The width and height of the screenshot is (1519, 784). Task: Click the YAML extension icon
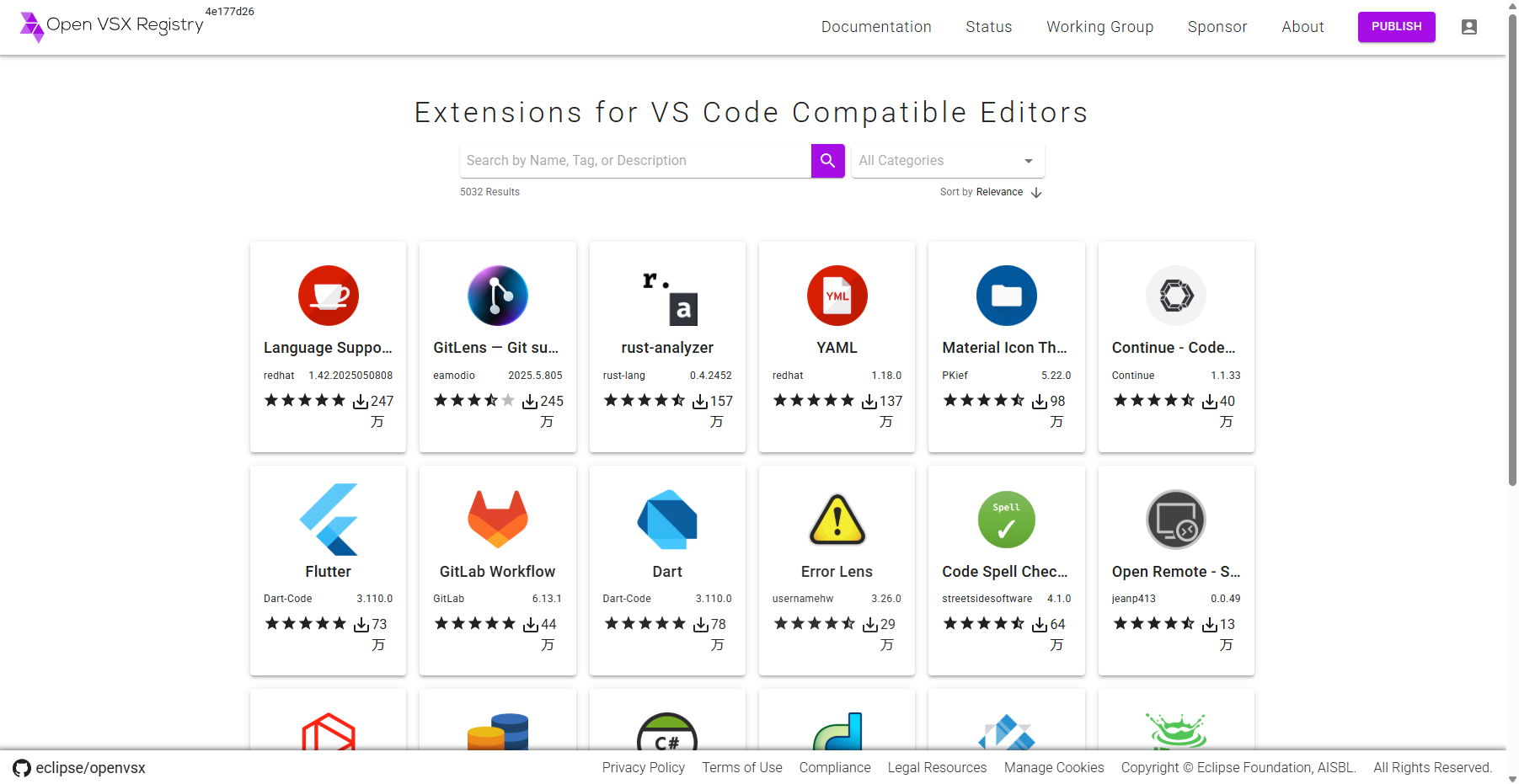pyautogui.click(x=837, y=296)
